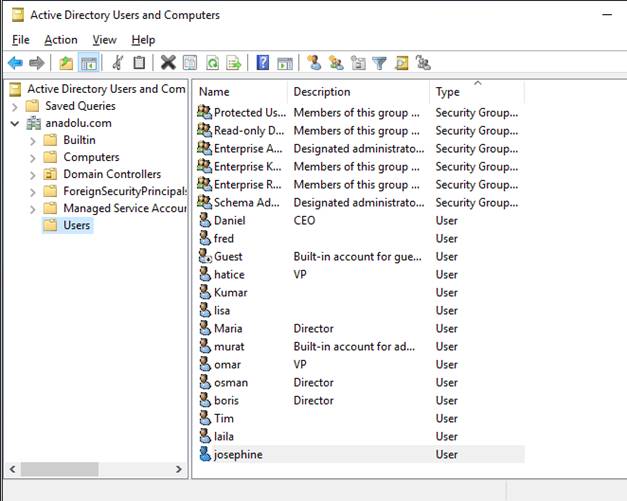
Task: Expand the Domain Controllers container
Action: coord(32,175)
